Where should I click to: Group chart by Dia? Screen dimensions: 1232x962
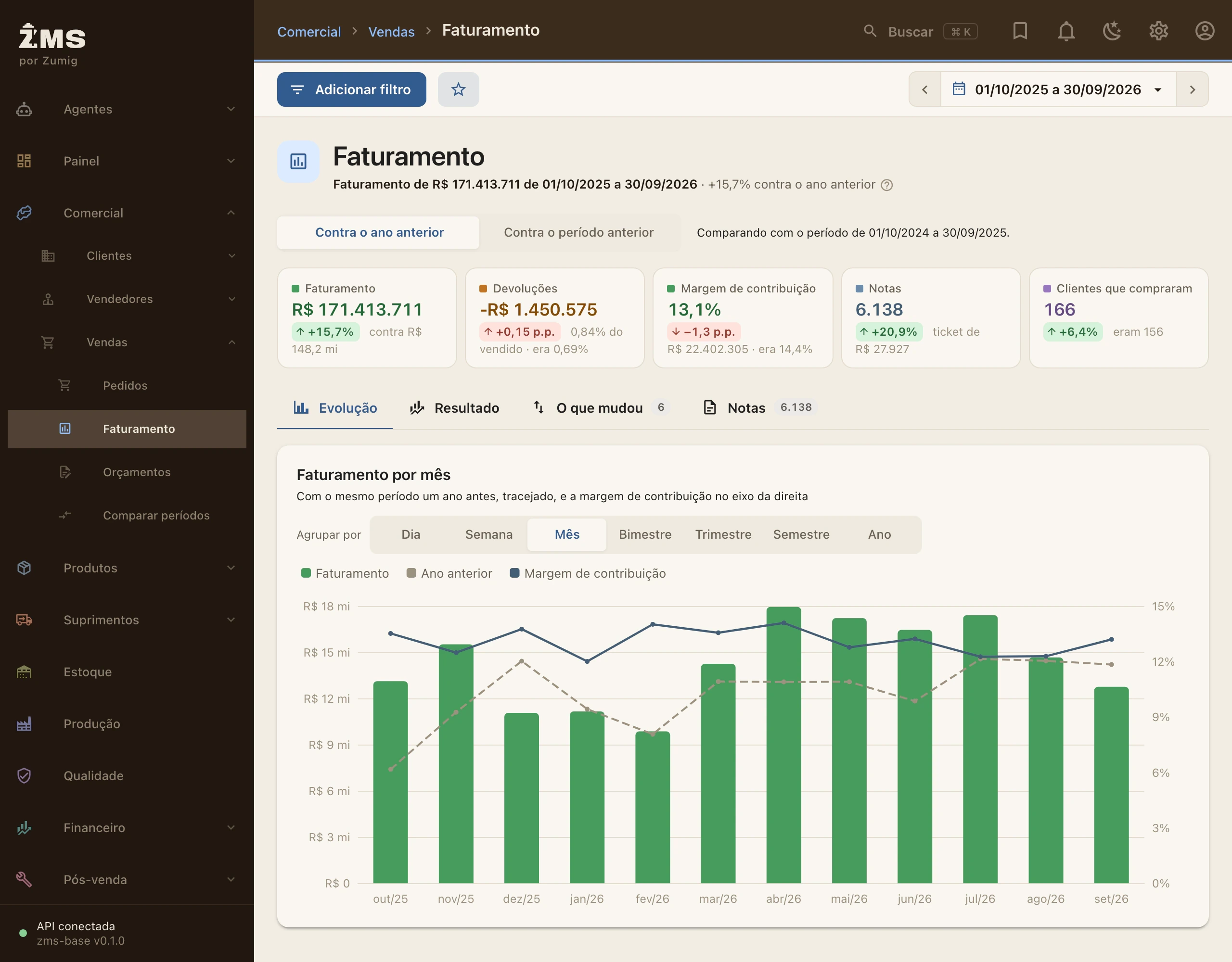[411, 534]
